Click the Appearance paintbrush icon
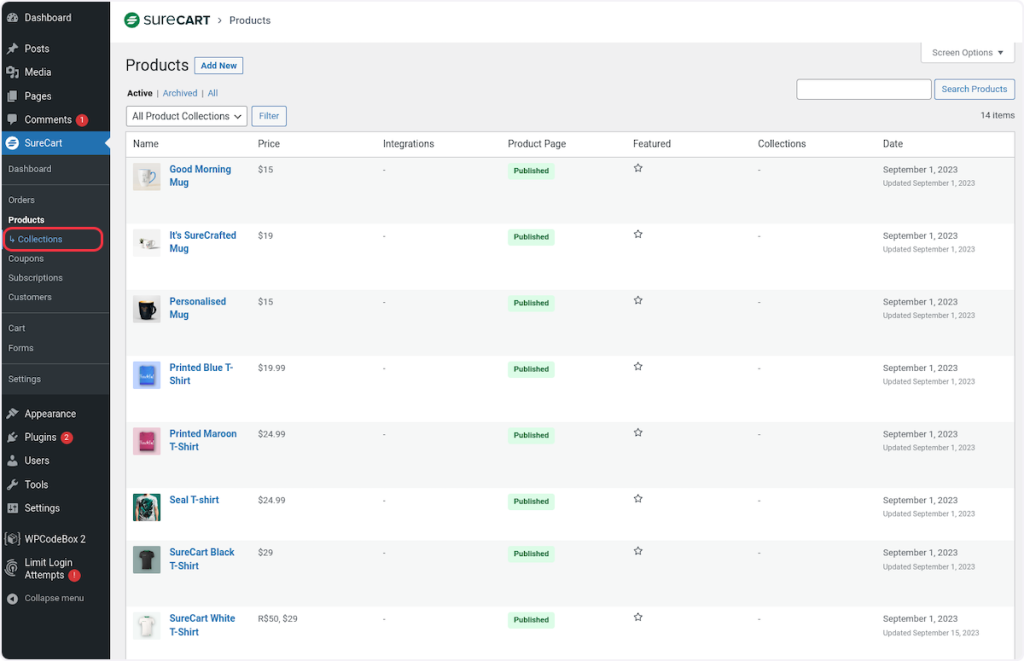Viewport: 1024px width, 661px height. [x=12, y=414]
